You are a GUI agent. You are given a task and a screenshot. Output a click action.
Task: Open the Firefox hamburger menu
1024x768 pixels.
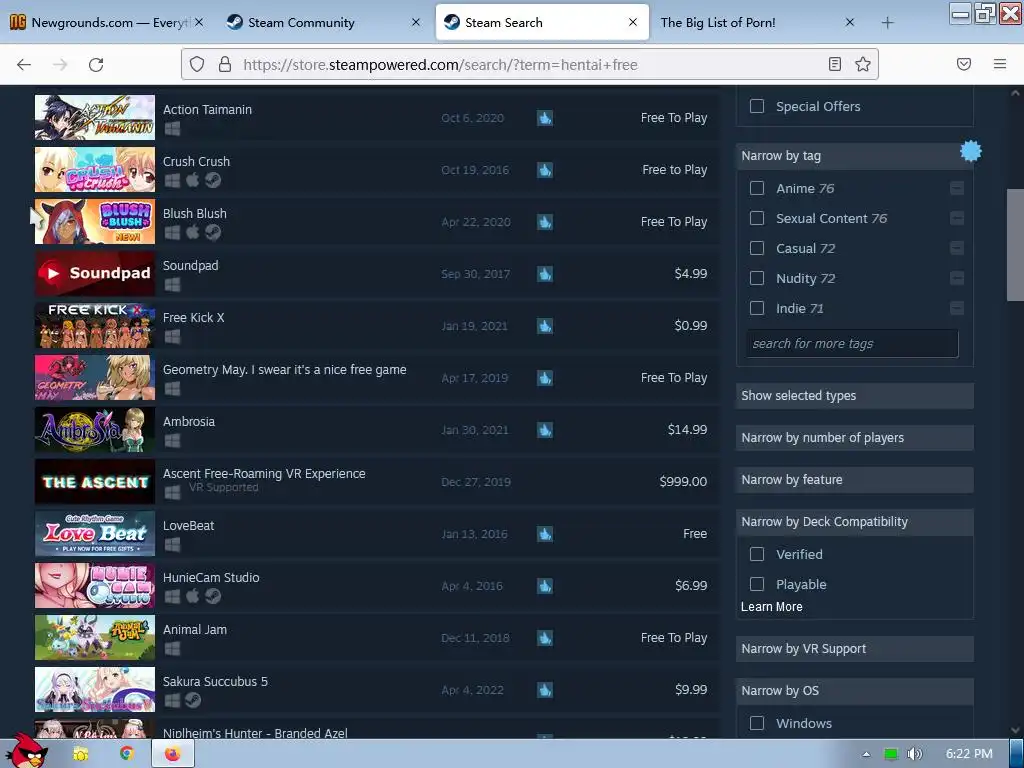click(1000, 64)
